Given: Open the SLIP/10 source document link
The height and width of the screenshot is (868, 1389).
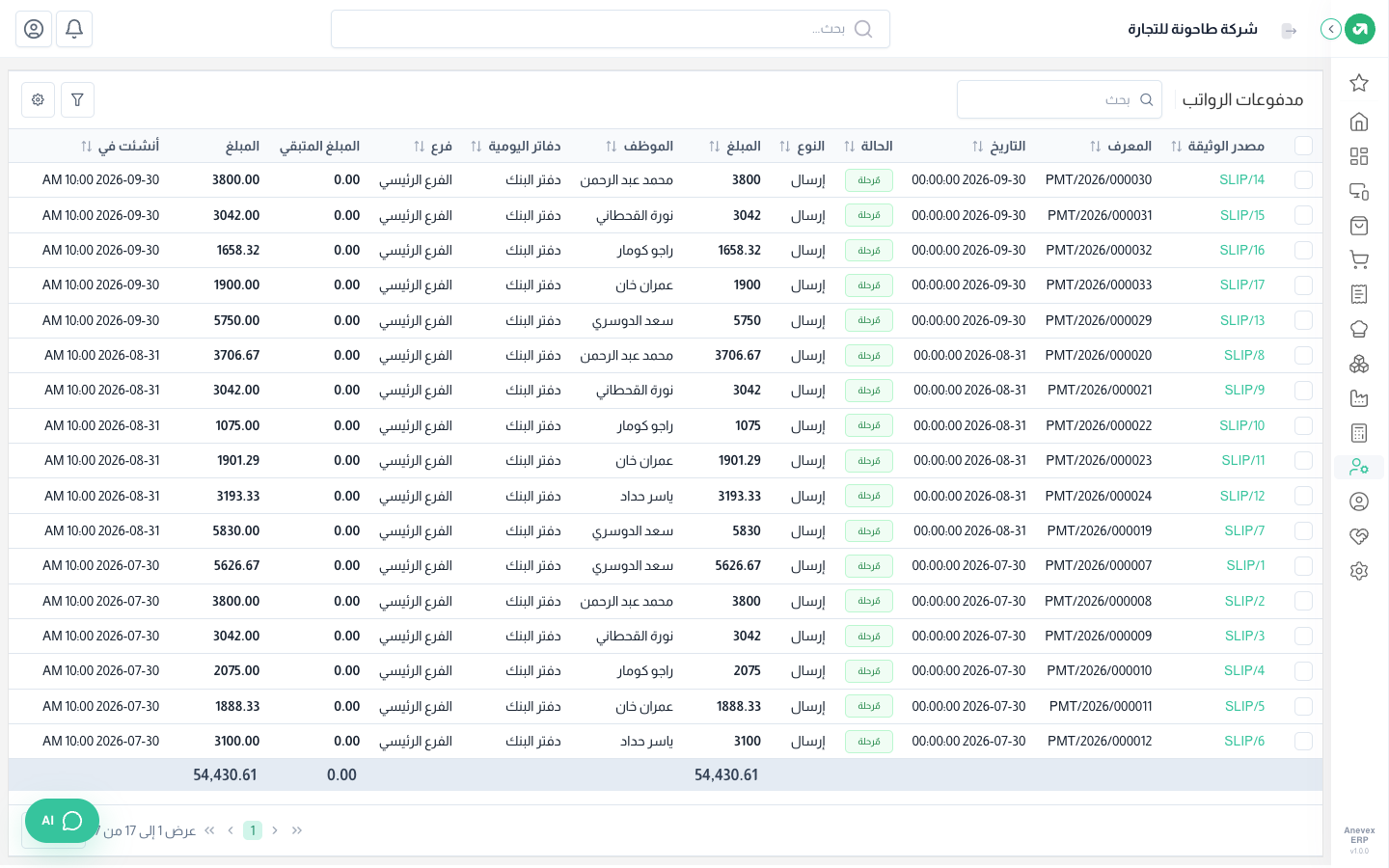Looking at the screenshot, I should click(x=1241, y=425).
